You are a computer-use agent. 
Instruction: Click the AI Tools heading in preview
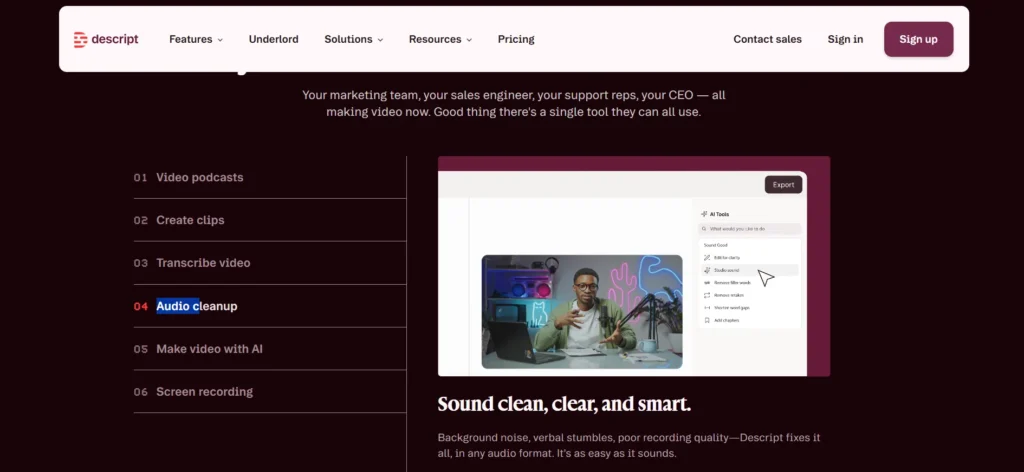[719, 214]
